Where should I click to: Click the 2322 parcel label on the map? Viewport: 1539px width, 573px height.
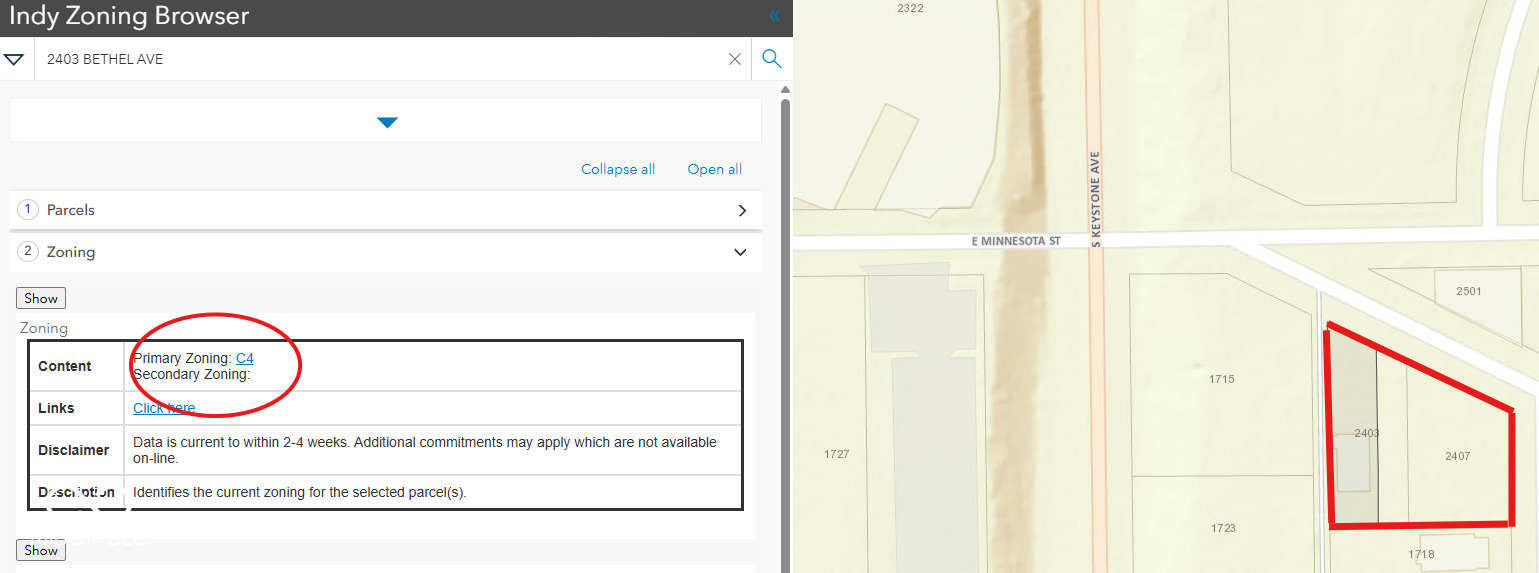coord(910,8)
